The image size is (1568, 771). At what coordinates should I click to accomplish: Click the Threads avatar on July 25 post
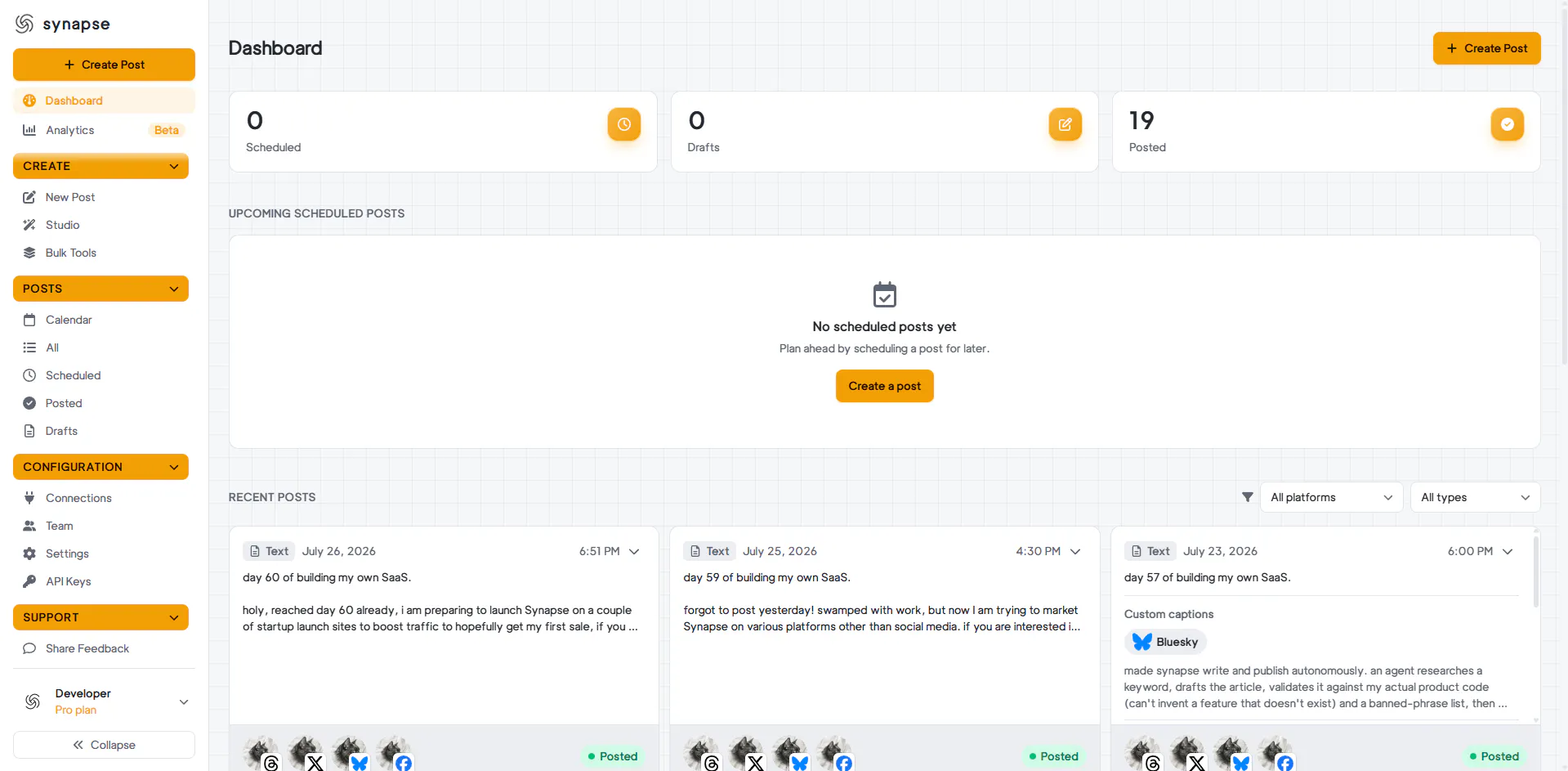pos(702,753)
